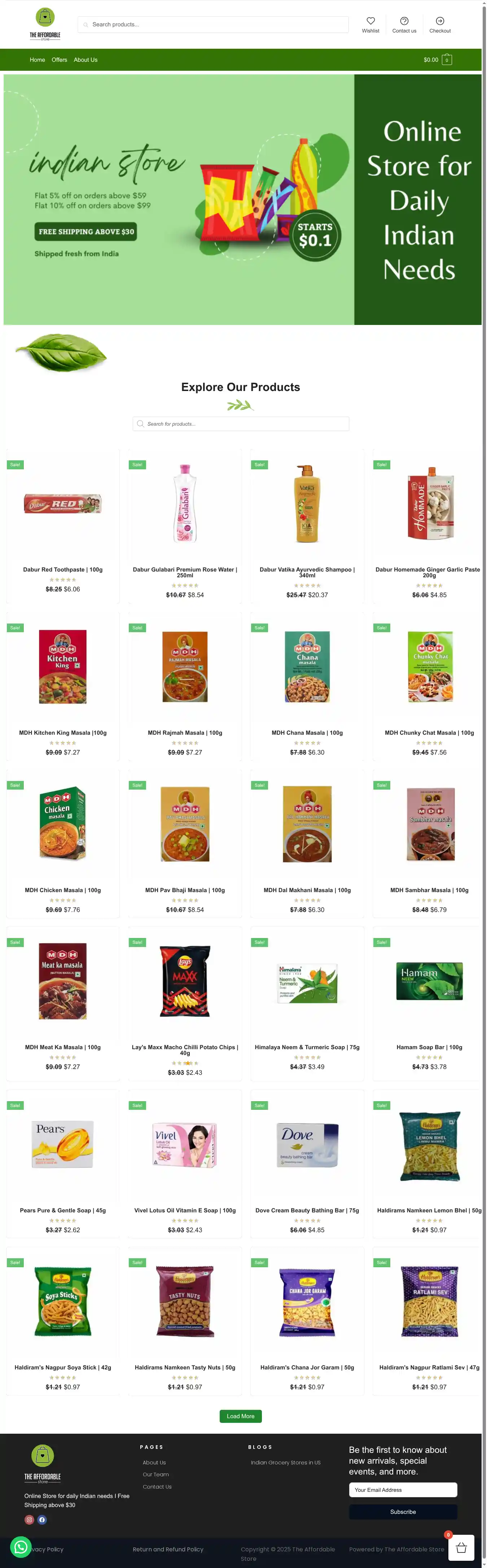Select the Offers menu item

click(x=60, y=60)
